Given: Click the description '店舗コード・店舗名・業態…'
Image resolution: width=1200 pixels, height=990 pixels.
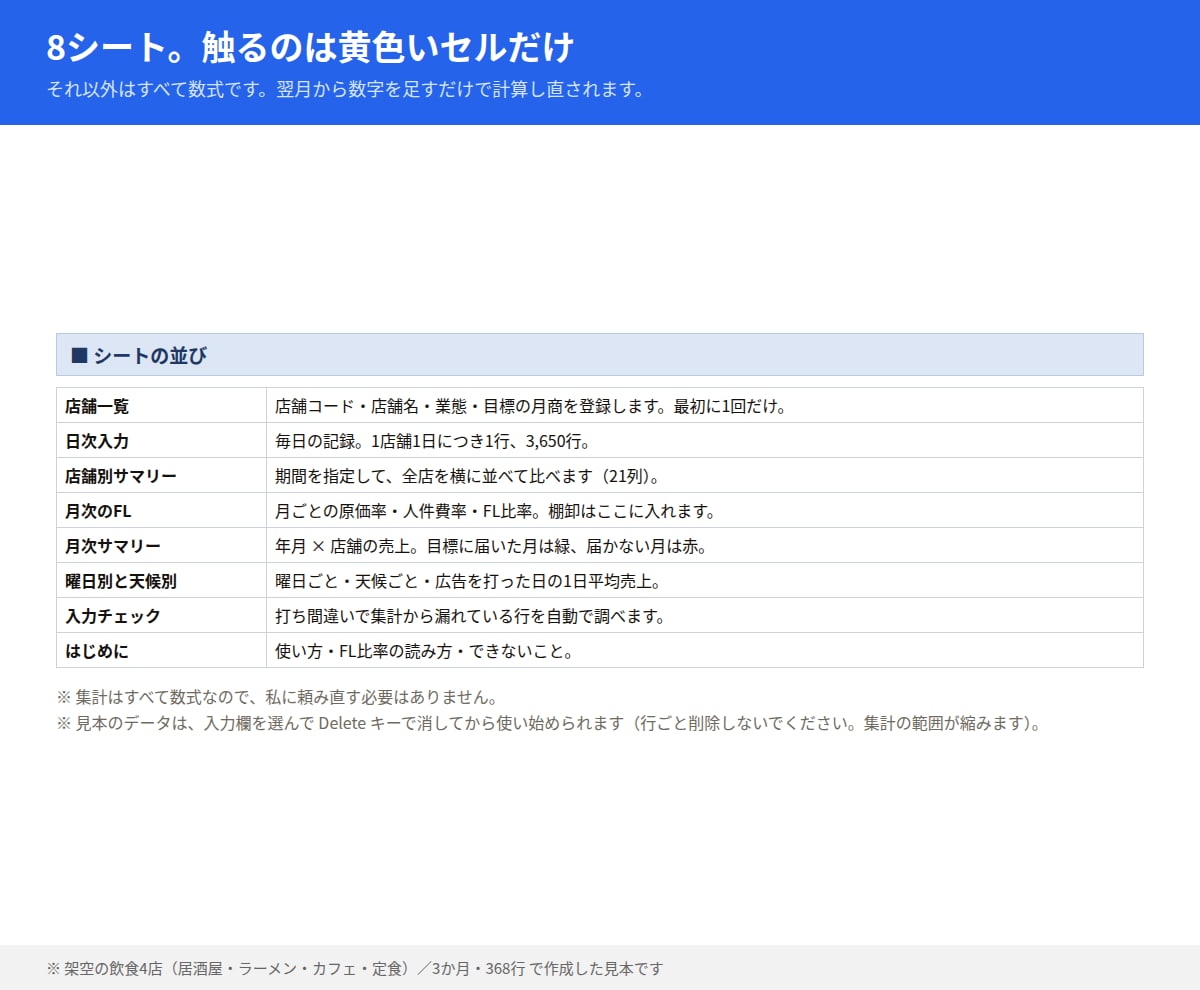Looking at the screenshot, I should pyautogui.click(x=705, y=406).
